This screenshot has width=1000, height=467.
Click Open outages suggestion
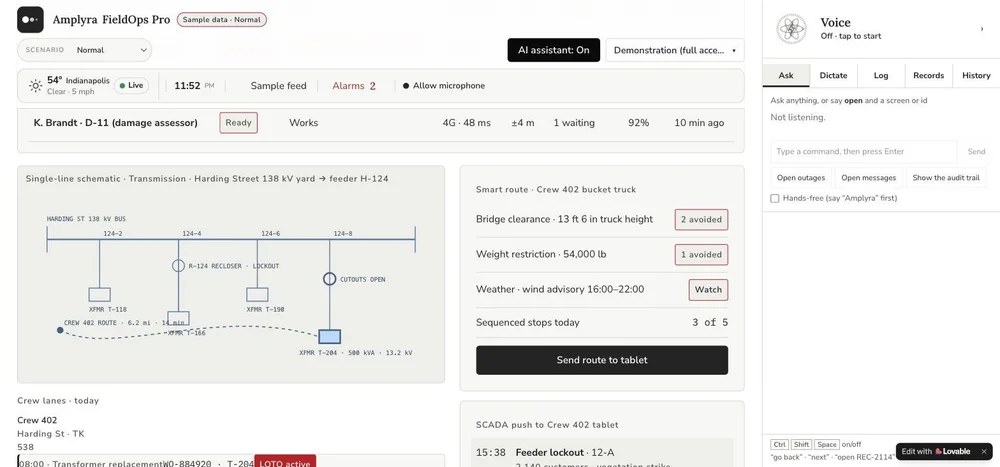801,178
